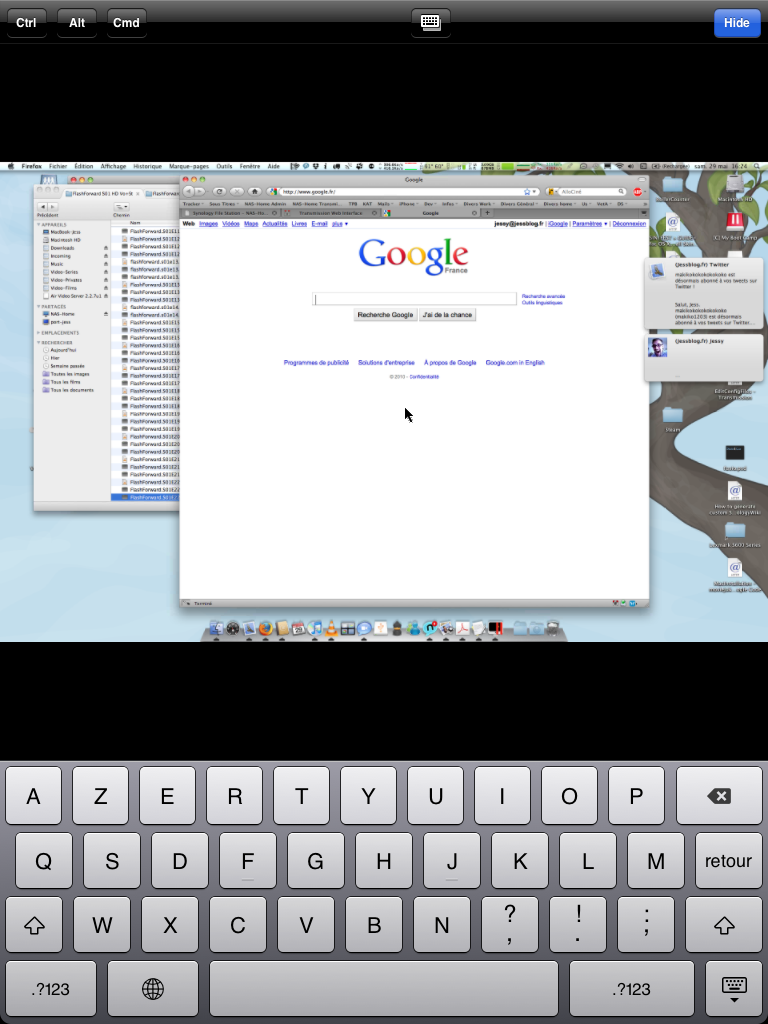
Task: Click the bookmark star in URL bar
Action: [526, 191]
